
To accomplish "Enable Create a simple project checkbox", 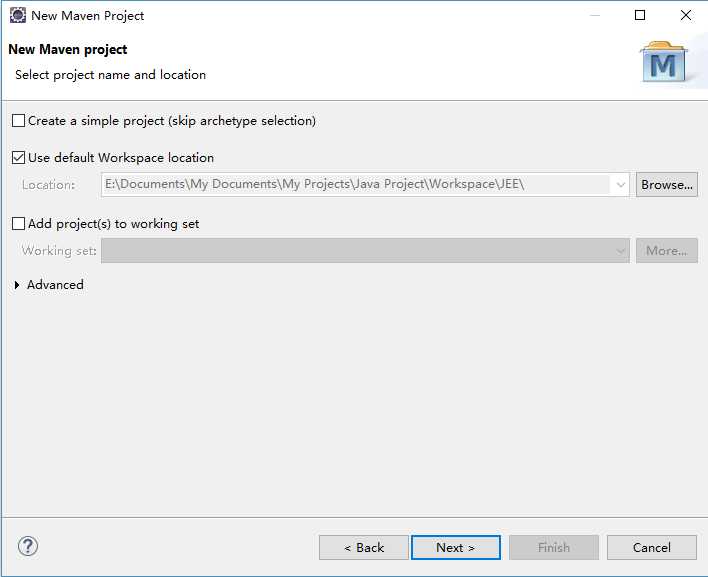I will tap(19, 121).
